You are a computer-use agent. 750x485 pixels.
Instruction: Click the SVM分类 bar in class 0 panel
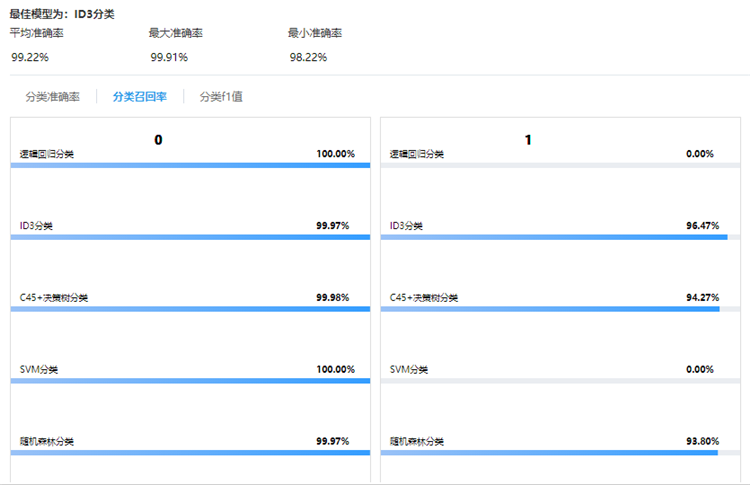tap(190, 381)
